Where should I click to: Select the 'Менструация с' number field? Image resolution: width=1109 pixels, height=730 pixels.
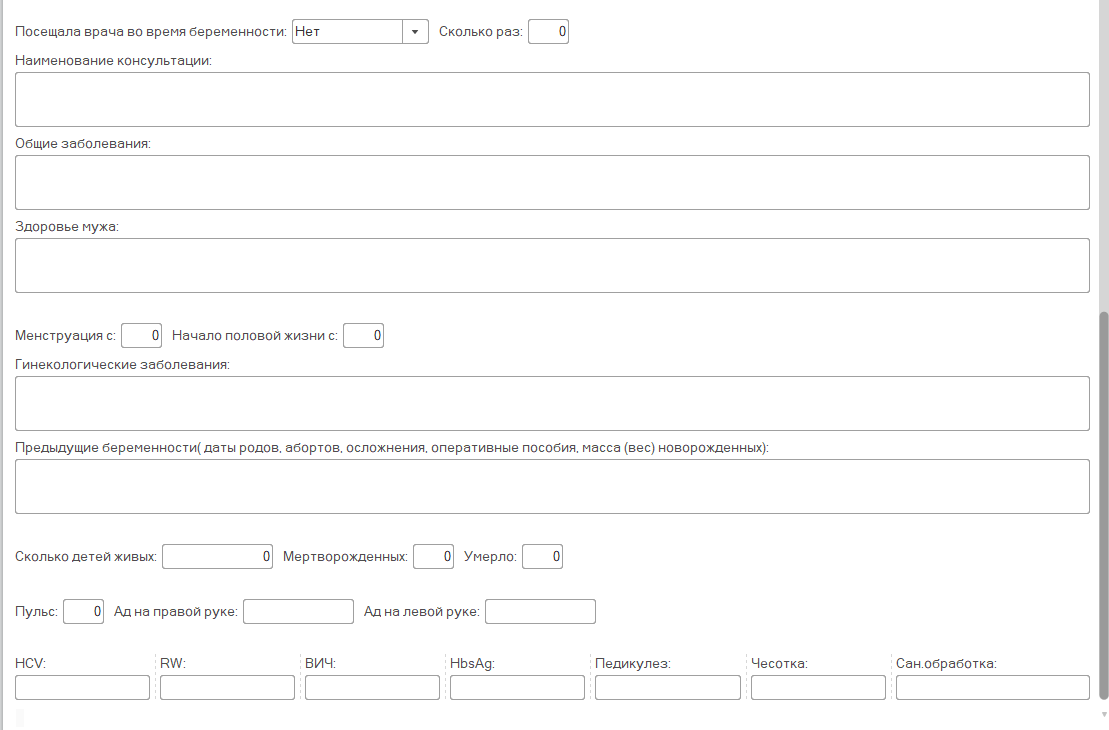pyautogui.click(x=142, y=336)
